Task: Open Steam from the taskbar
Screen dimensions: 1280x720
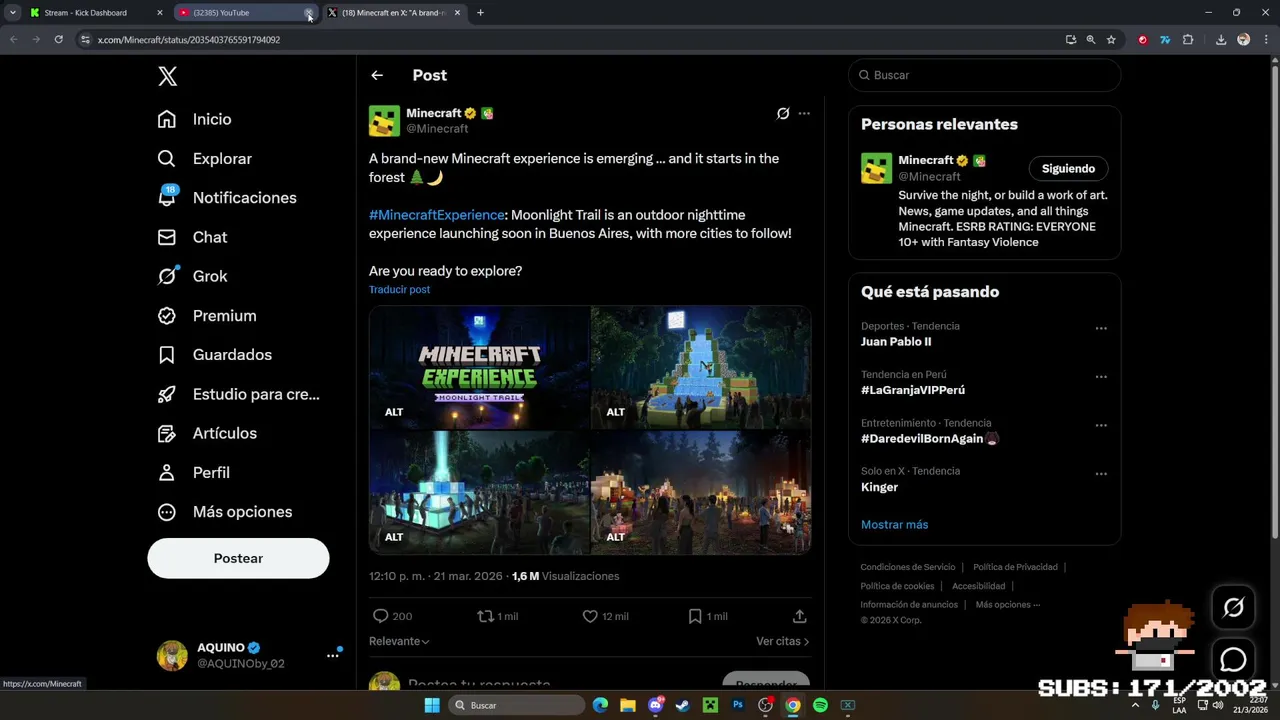Action: tap(683, 705)
